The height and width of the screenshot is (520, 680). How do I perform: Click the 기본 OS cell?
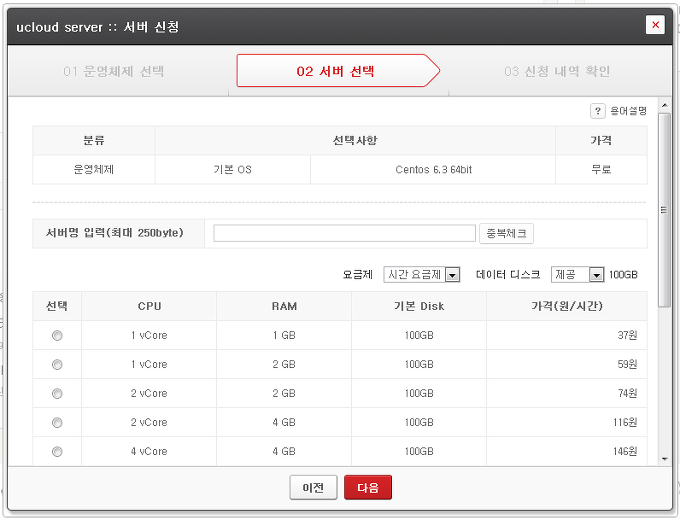(232, 170)
